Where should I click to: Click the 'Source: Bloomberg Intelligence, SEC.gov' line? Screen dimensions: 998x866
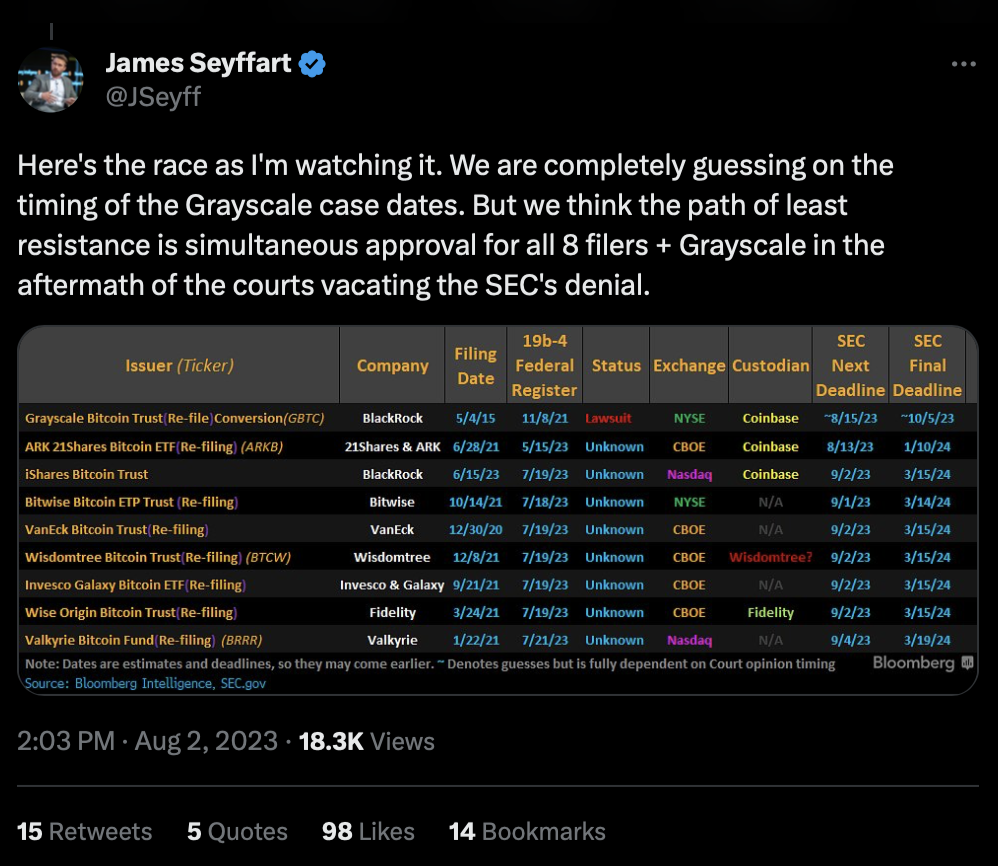(145, 683)
